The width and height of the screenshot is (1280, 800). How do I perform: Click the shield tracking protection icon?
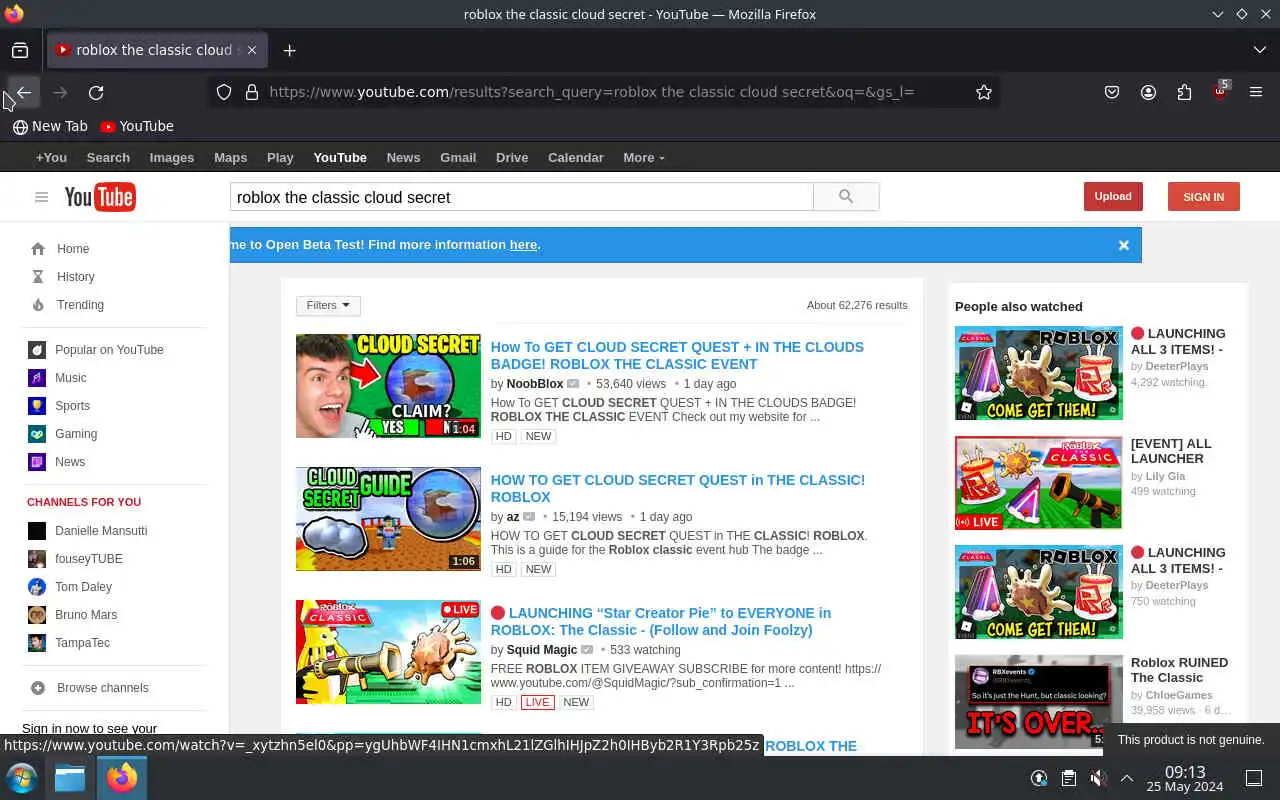click(224, 92)
